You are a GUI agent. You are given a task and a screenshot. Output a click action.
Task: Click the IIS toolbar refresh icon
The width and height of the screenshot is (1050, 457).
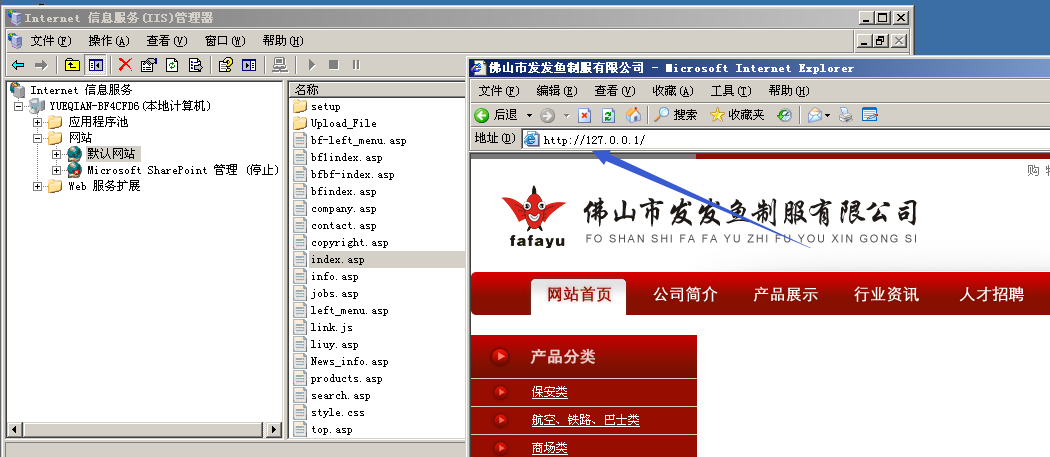pyautogui.click(x=172, y=65)
